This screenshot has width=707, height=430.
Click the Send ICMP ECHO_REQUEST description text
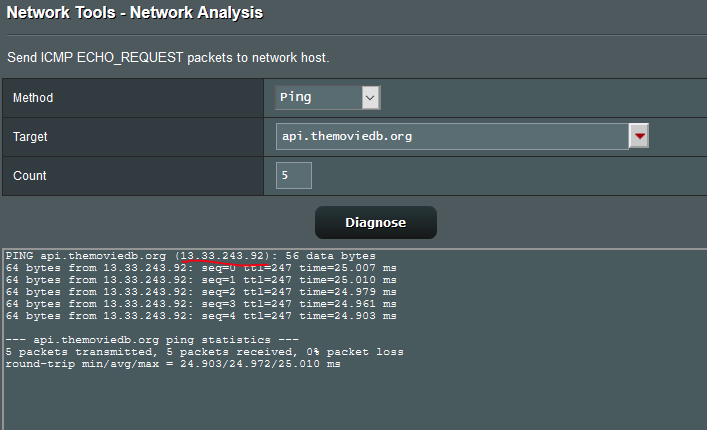click(x=168, y=57)
